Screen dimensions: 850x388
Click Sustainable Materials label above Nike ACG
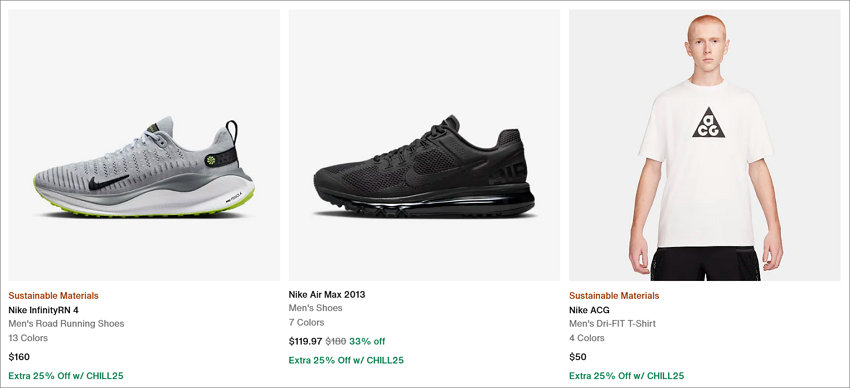614,296
